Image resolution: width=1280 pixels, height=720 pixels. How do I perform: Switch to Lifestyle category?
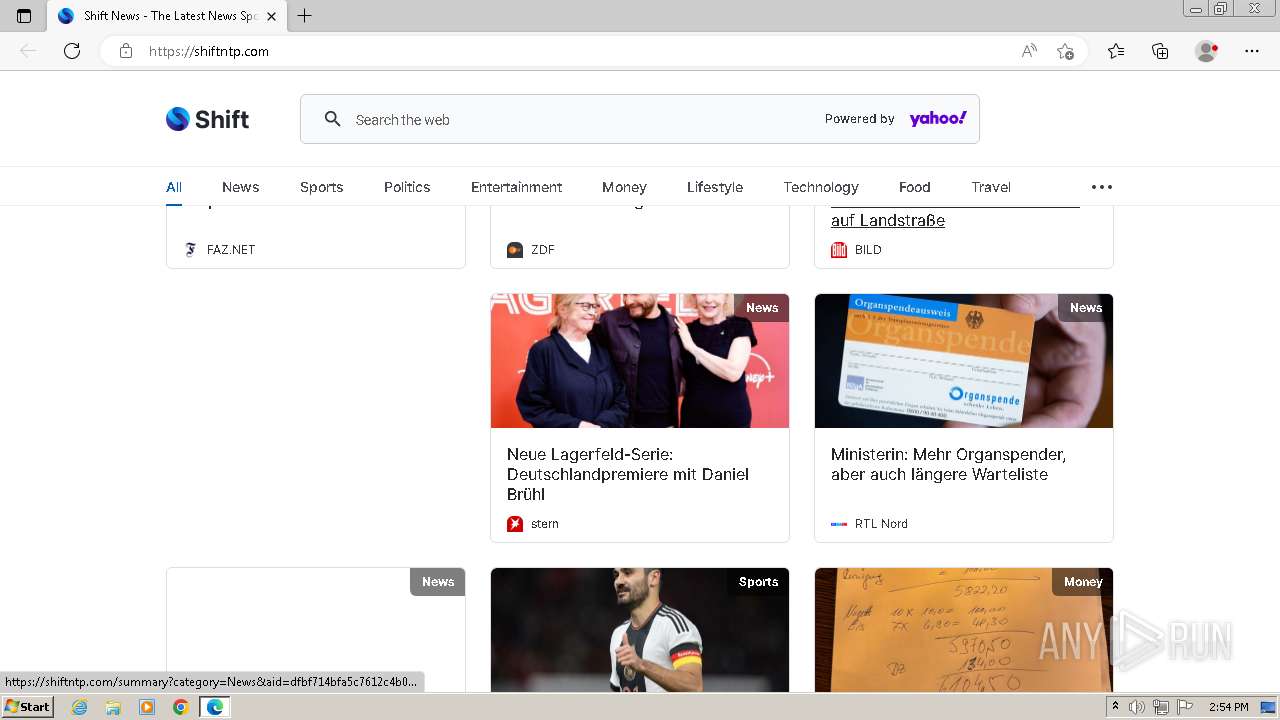point(715,187)
